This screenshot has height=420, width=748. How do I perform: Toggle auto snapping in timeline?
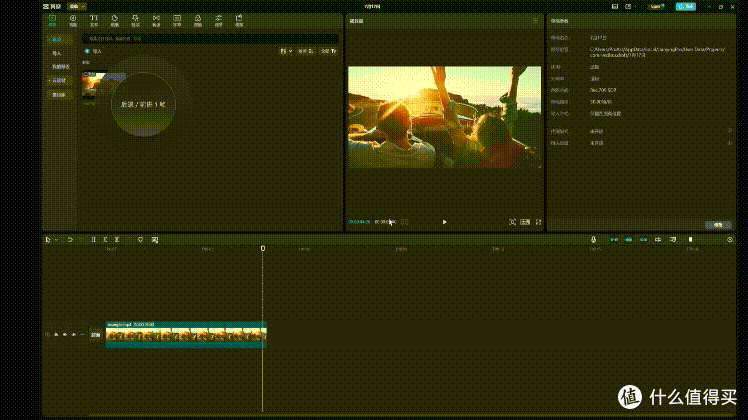[x=629, y=240]
